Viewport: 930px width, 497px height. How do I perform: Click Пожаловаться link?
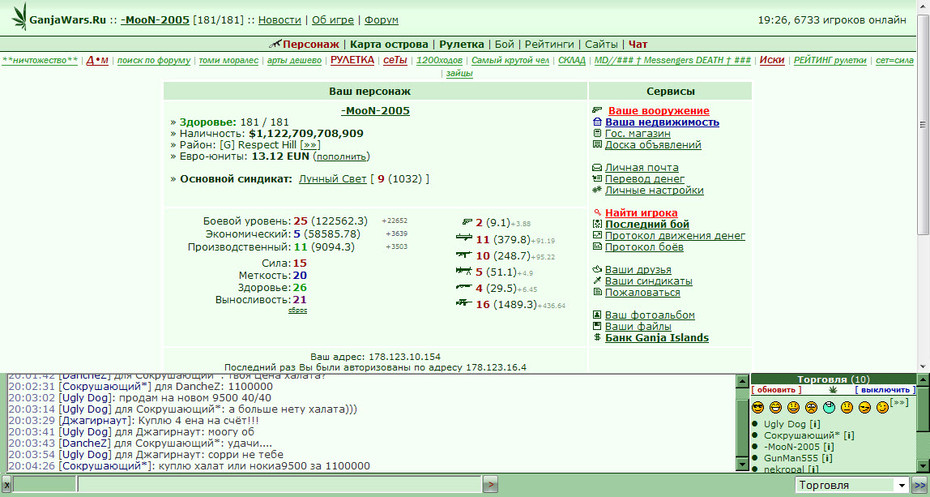(x=642, y=292)
